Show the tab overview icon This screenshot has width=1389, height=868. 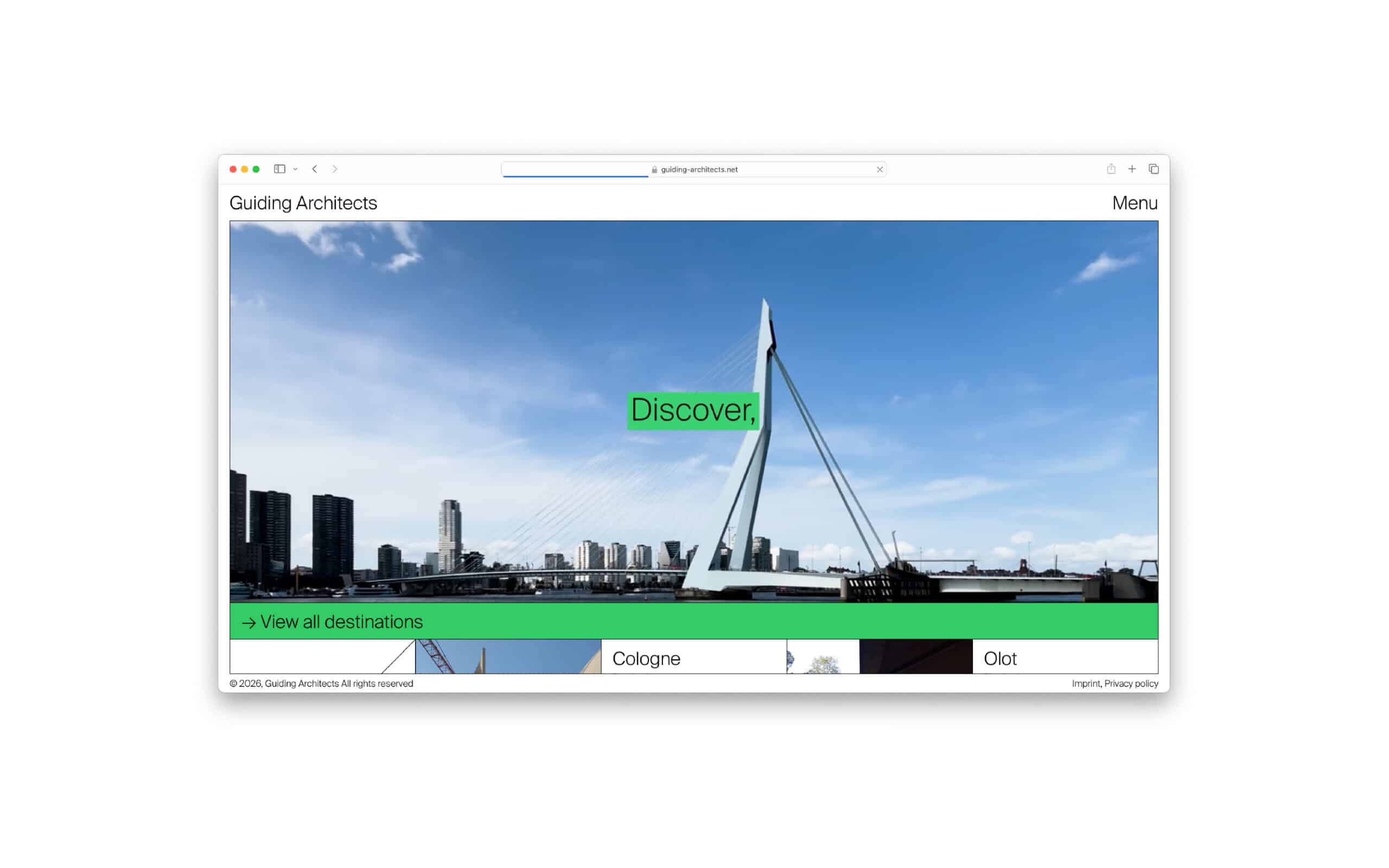tap(1154, 169)
